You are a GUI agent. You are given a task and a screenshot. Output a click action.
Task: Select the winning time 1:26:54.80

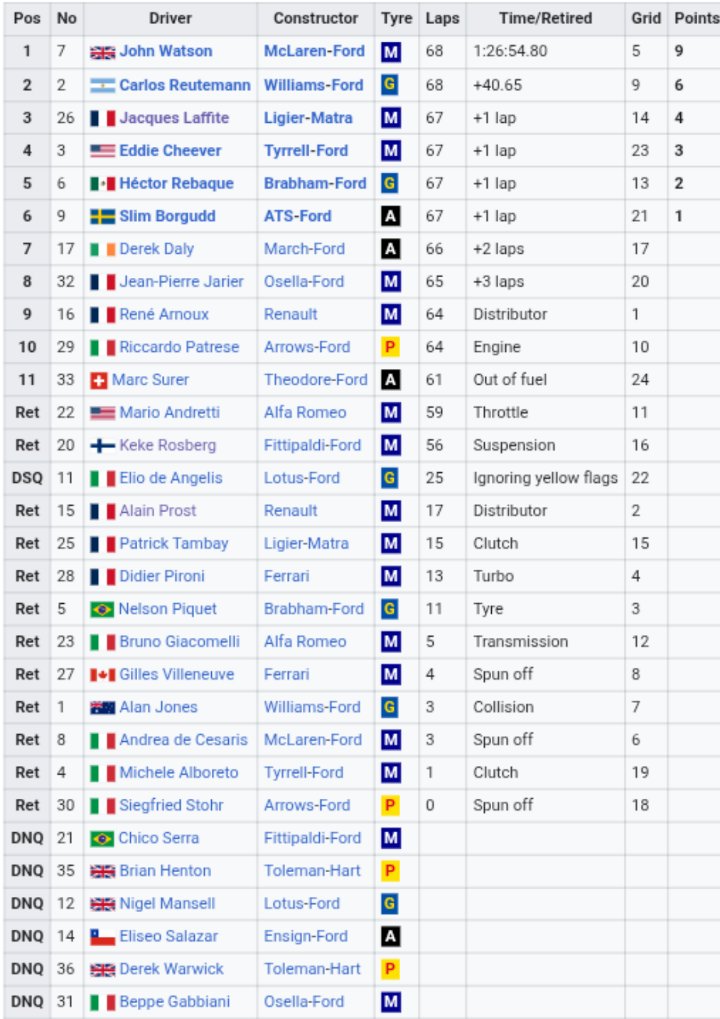coord(510,51)
